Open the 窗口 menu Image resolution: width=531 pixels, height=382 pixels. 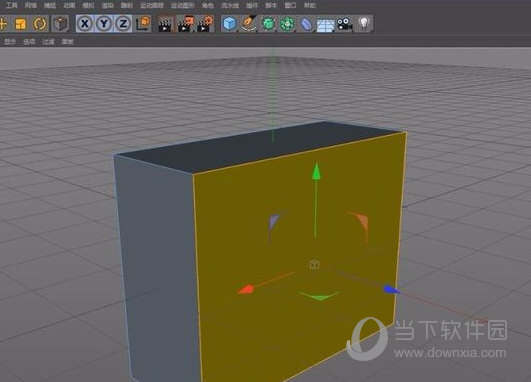click(291, 5)
